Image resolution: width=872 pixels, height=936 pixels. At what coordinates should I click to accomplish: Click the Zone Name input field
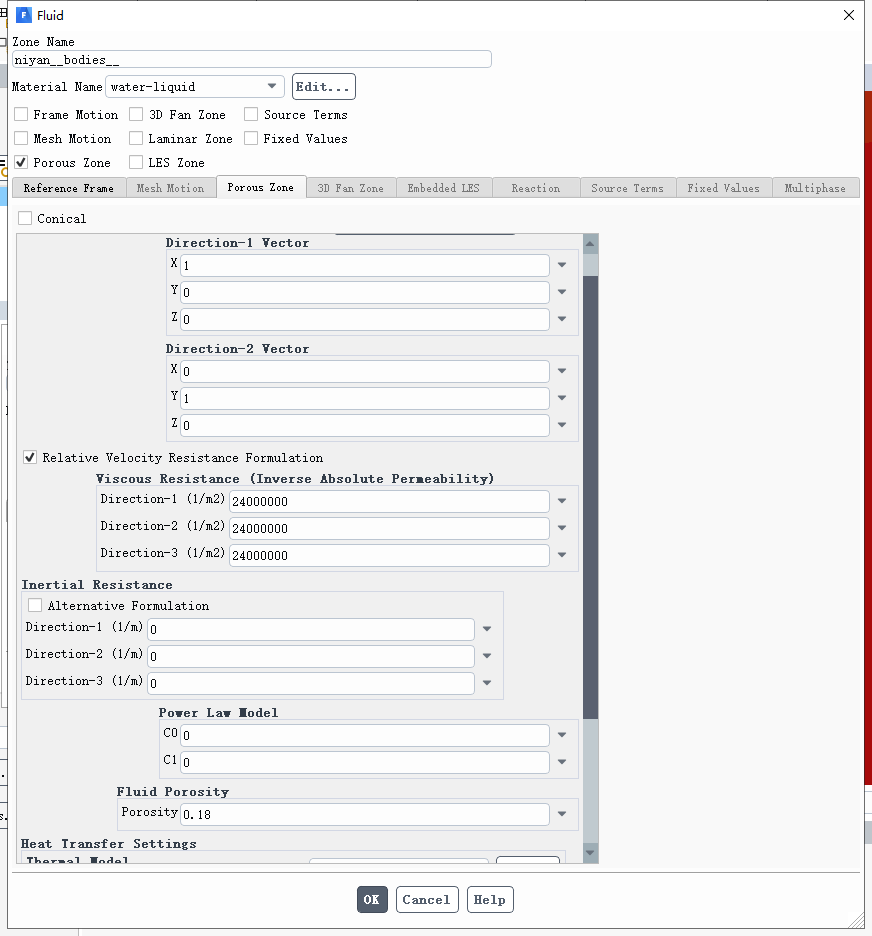(x=251, y=60)
